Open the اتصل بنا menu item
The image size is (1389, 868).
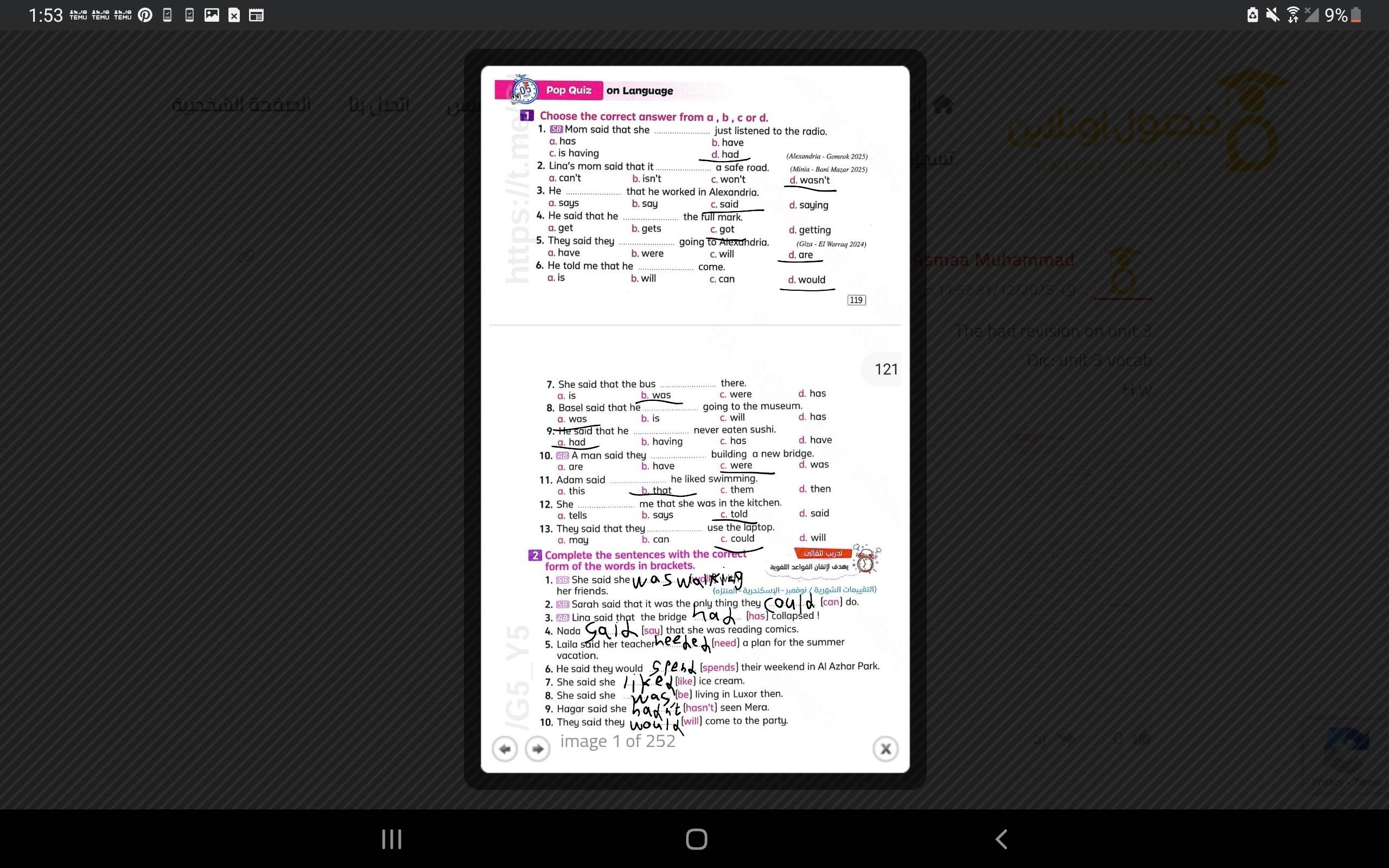coord(379,105)
